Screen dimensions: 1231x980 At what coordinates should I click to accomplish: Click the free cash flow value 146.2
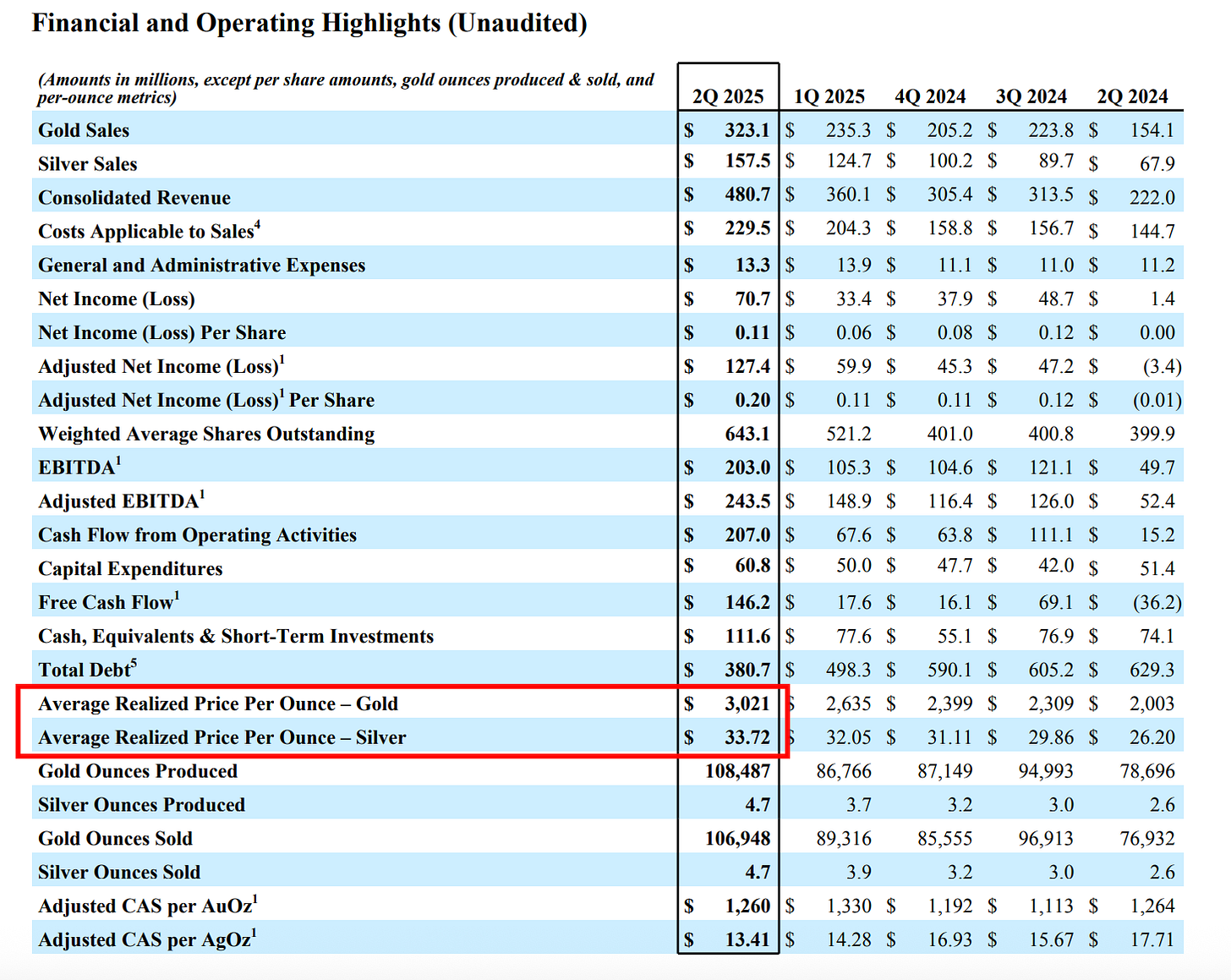coord(747,602)
